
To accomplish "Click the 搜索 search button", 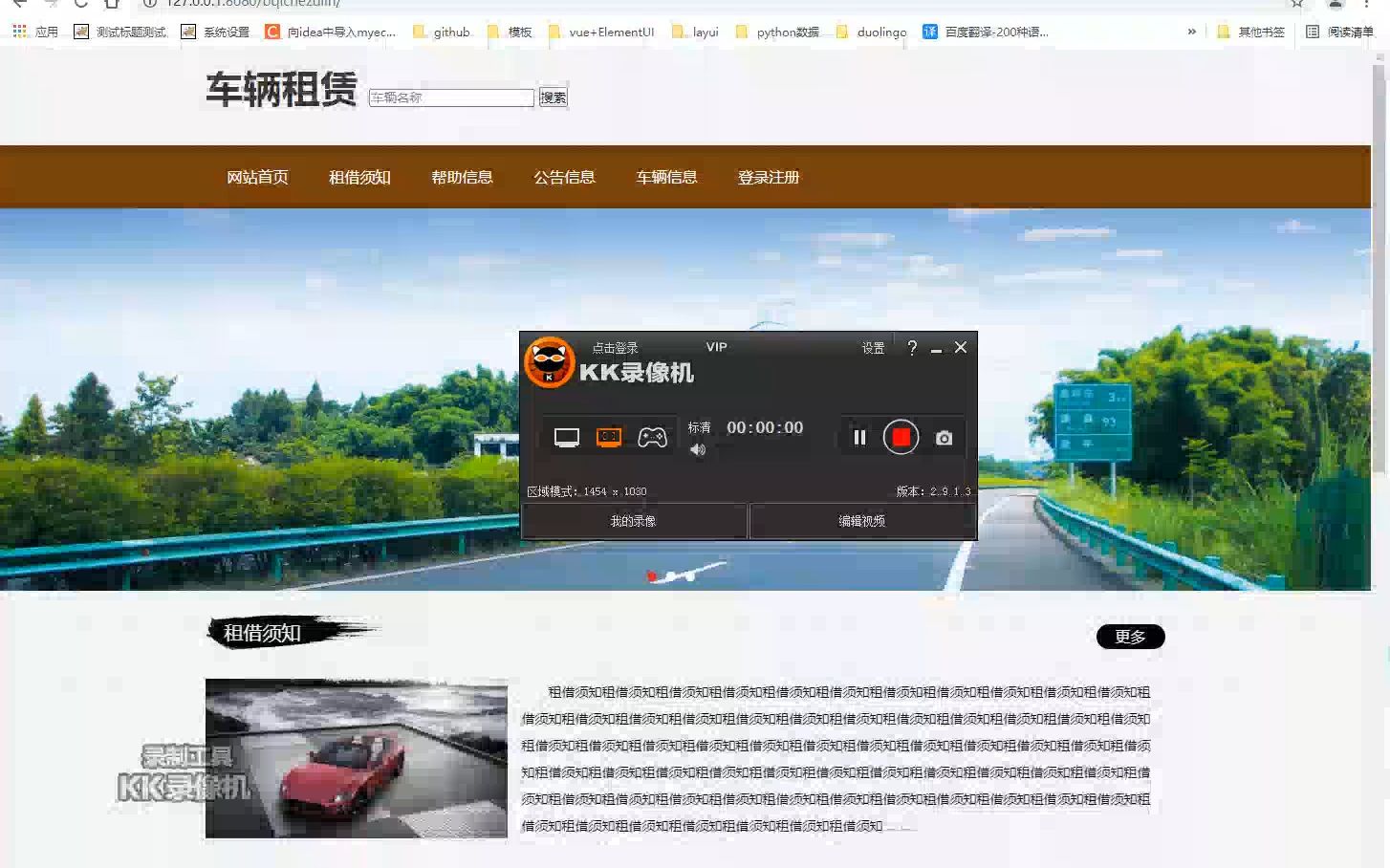I will 553,98.
